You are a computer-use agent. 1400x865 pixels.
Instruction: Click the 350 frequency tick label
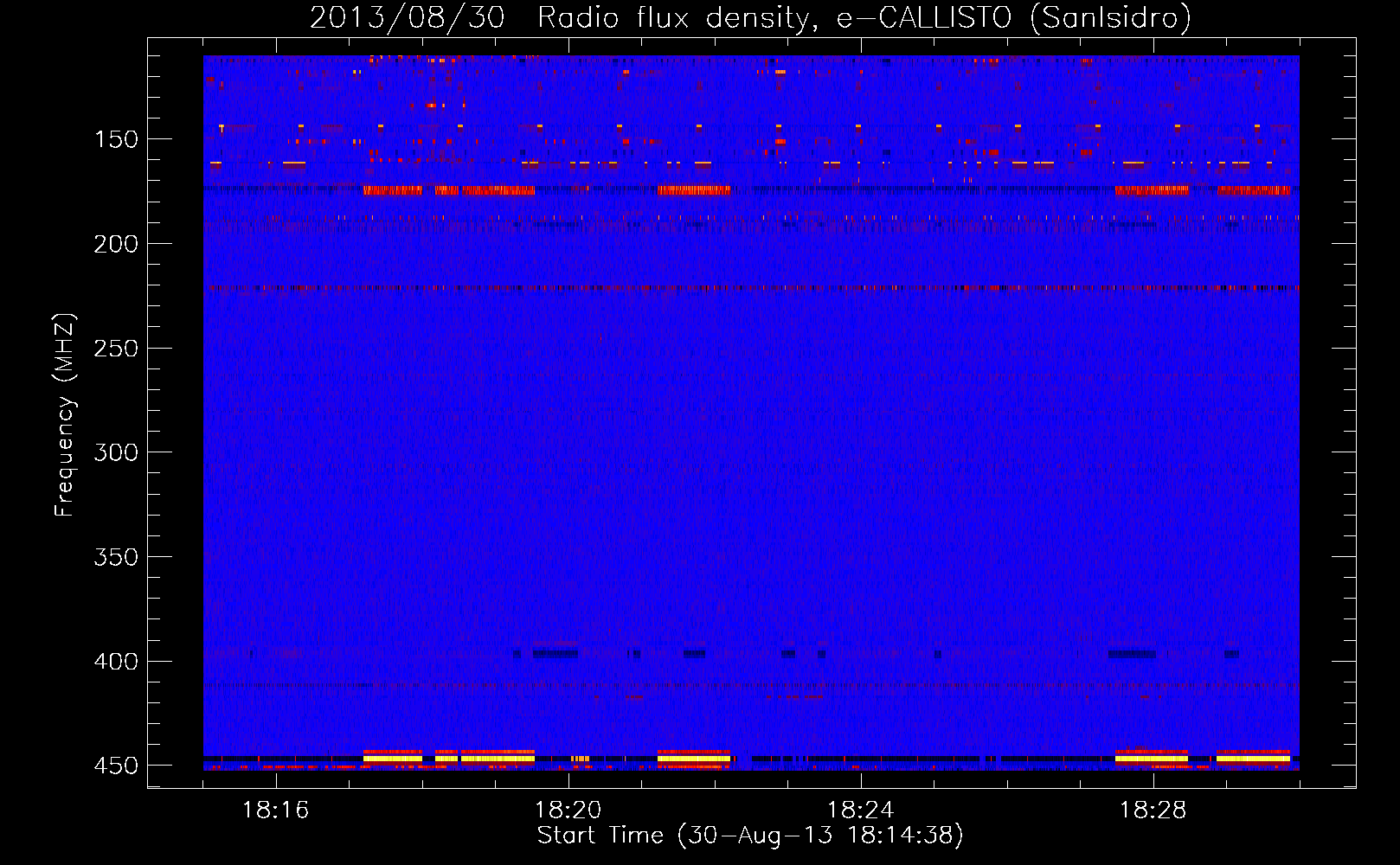pos(116,557)
